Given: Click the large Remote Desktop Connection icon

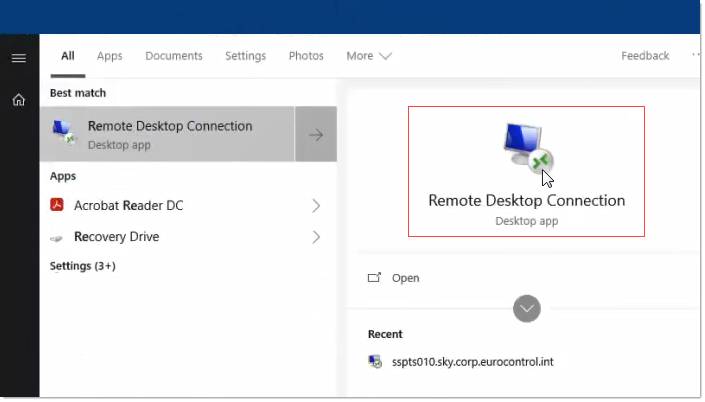Looking at the screenshot, I should (x=526, y=148).
